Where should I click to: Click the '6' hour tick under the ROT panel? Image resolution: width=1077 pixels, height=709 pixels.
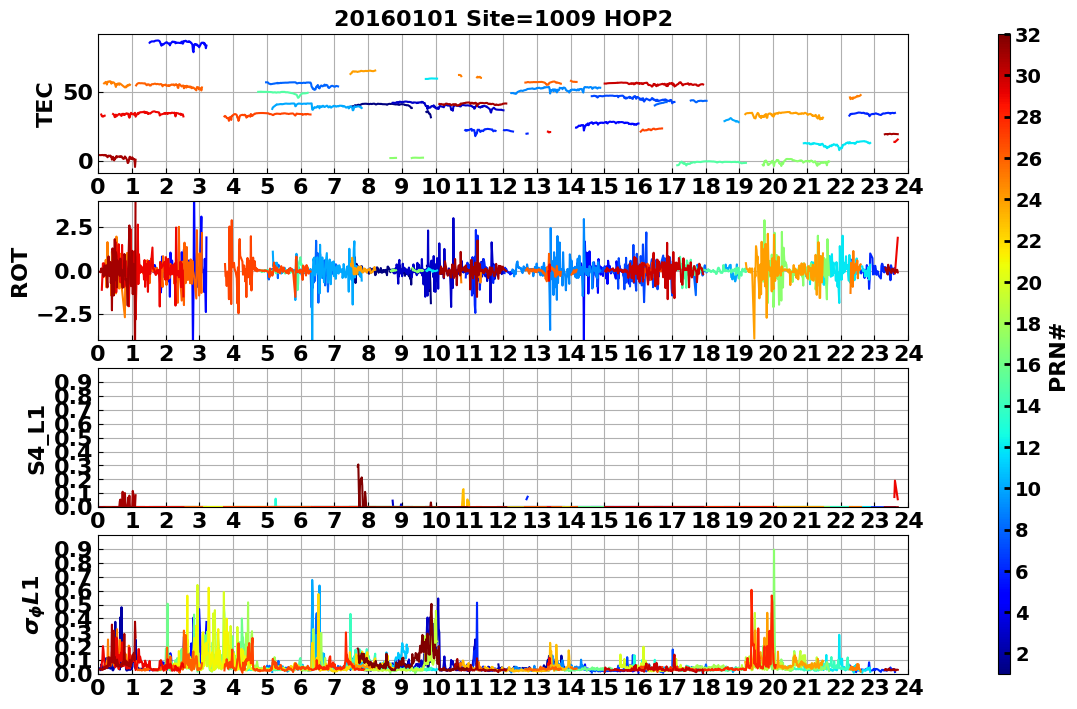click(x=300, y=353)
